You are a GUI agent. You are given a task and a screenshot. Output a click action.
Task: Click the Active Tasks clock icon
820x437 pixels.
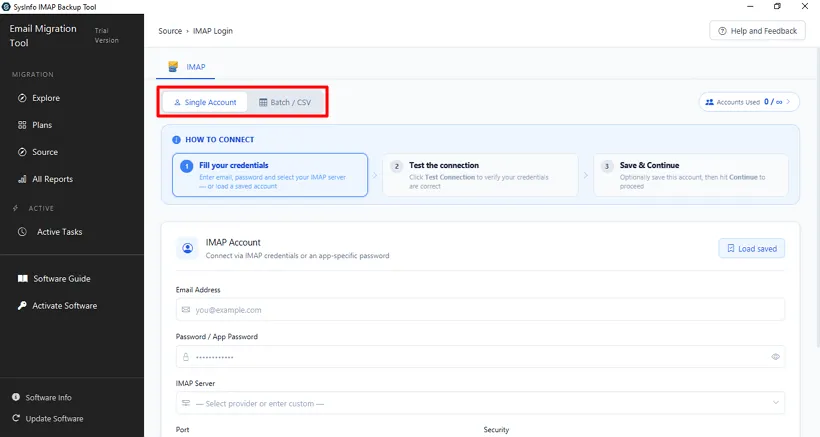22,232
